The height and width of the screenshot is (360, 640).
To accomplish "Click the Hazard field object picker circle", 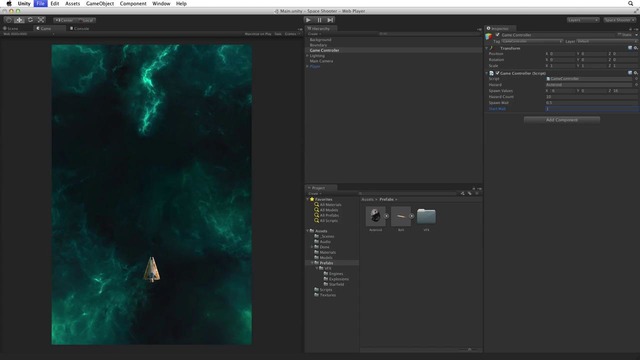I will [x=636, y=85].
